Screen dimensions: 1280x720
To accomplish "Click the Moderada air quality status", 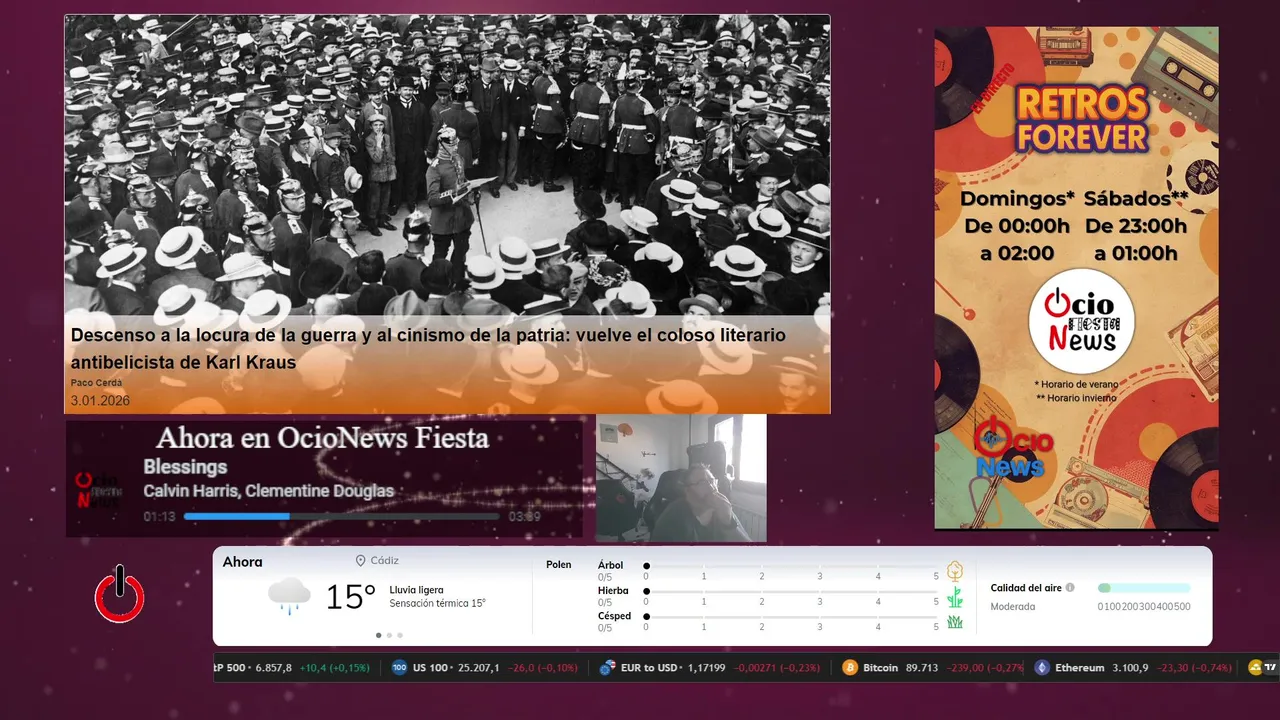I will pos(1013,607).
